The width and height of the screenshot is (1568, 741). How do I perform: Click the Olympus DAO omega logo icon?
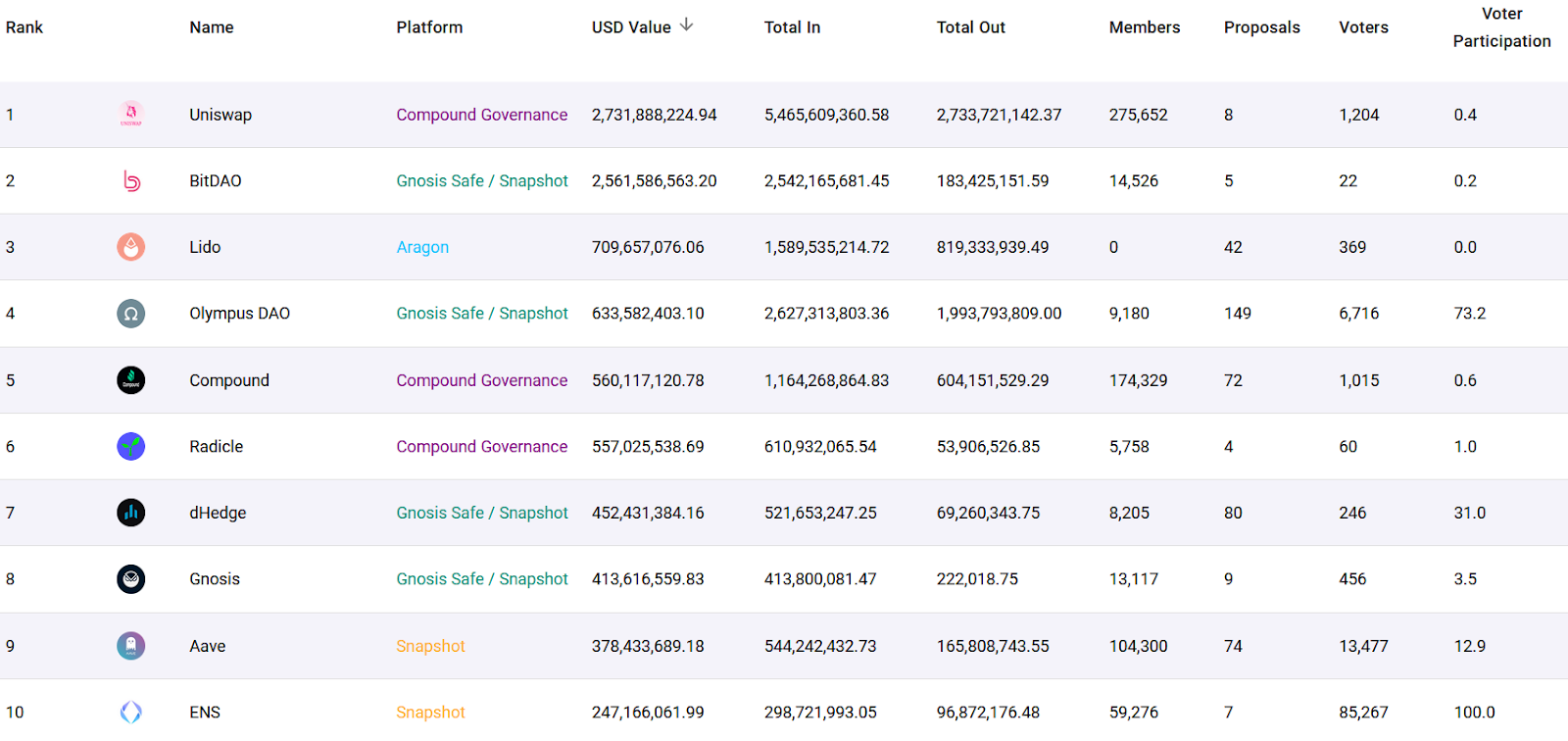click(130, 314)
